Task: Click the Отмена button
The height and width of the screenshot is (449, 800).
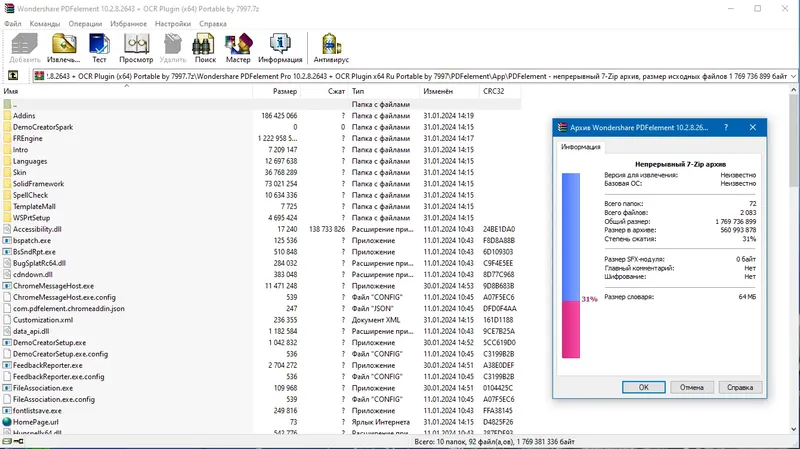Action: point(691,387)
